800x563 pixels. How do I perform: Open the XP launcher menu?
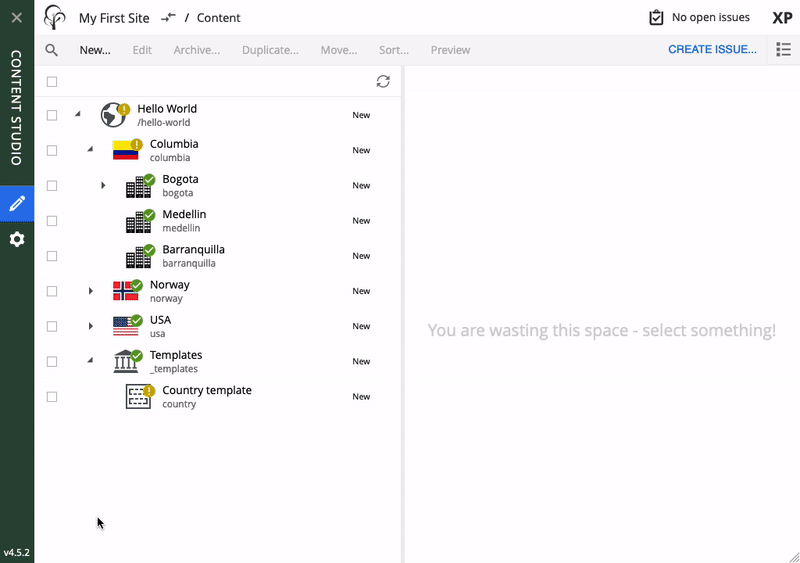(782, 18)
